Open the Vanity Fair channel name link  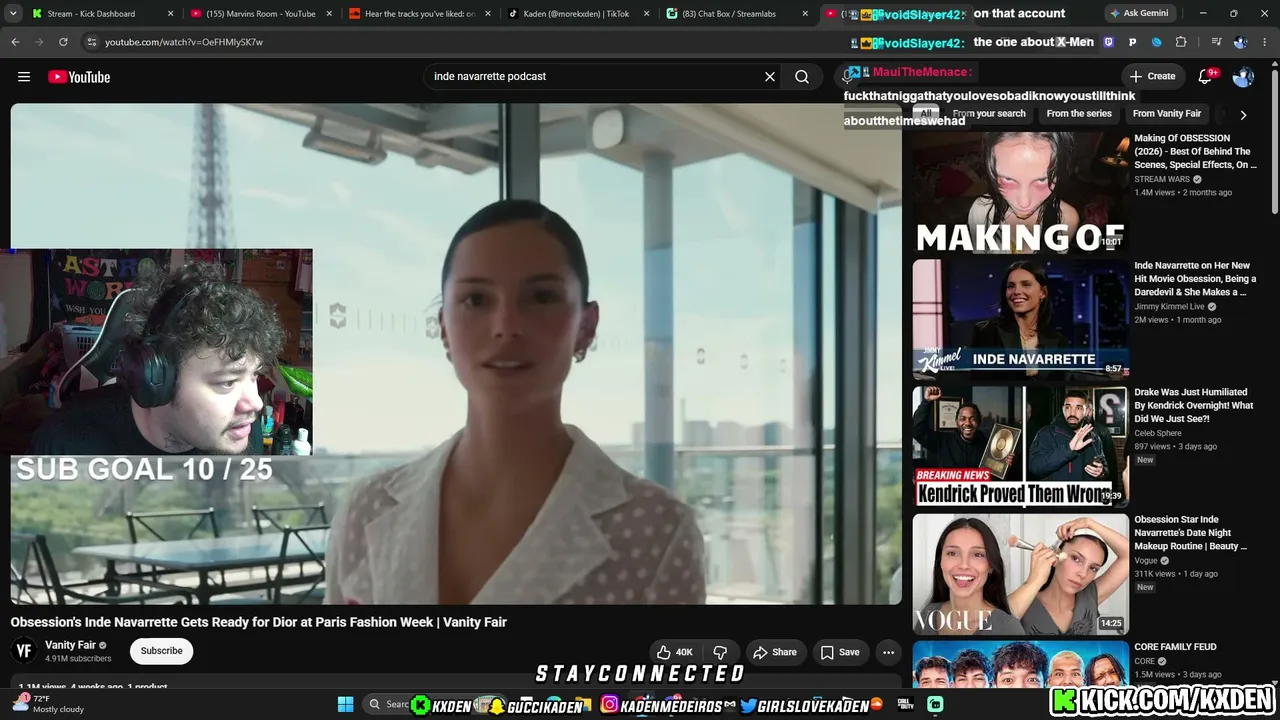pyautogui.click(x=70, y=645)
